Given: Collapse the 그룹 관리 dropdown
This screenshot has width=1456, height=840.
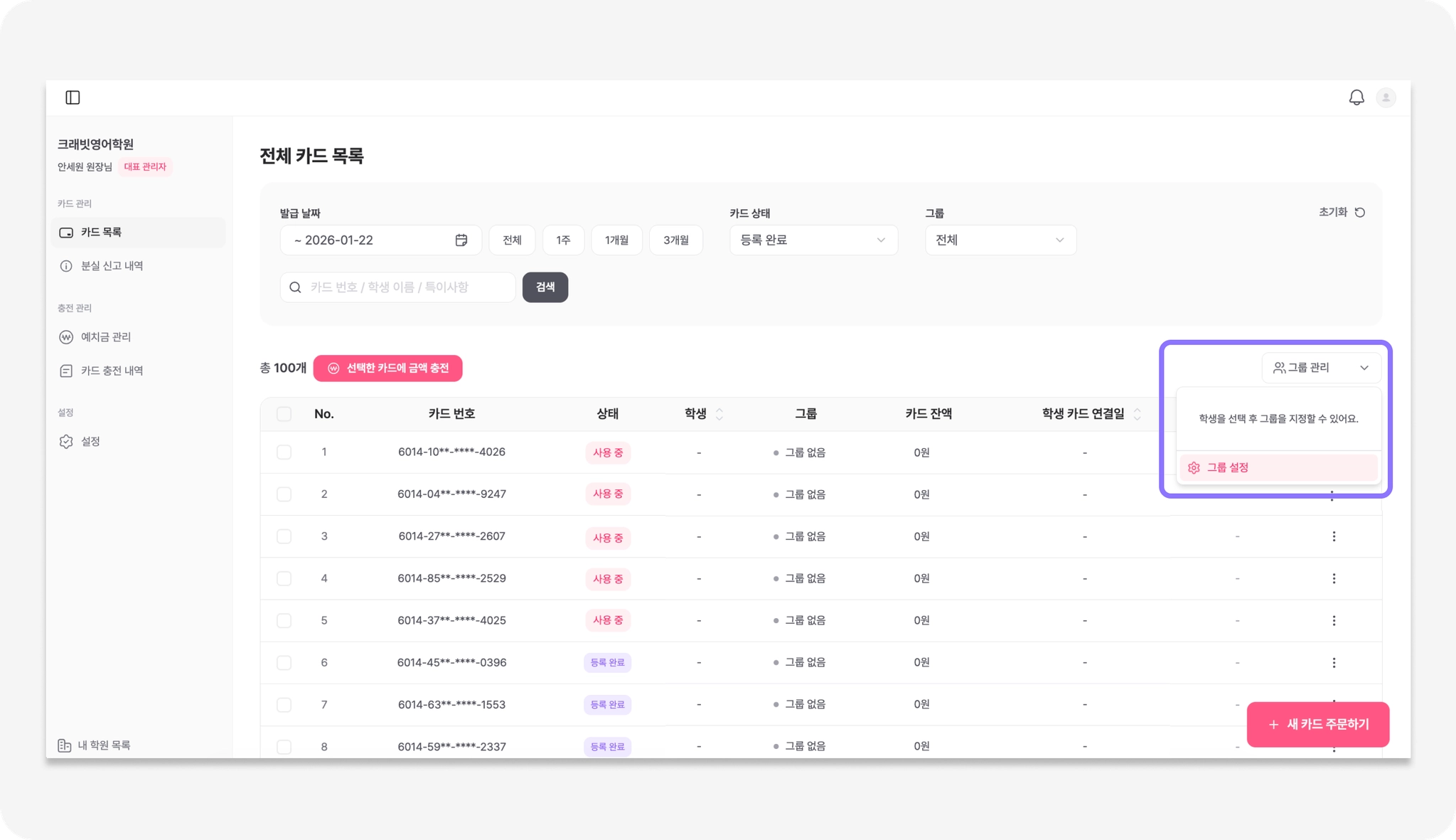Looking at the screenshot, I should click(x=1321, y=368).
